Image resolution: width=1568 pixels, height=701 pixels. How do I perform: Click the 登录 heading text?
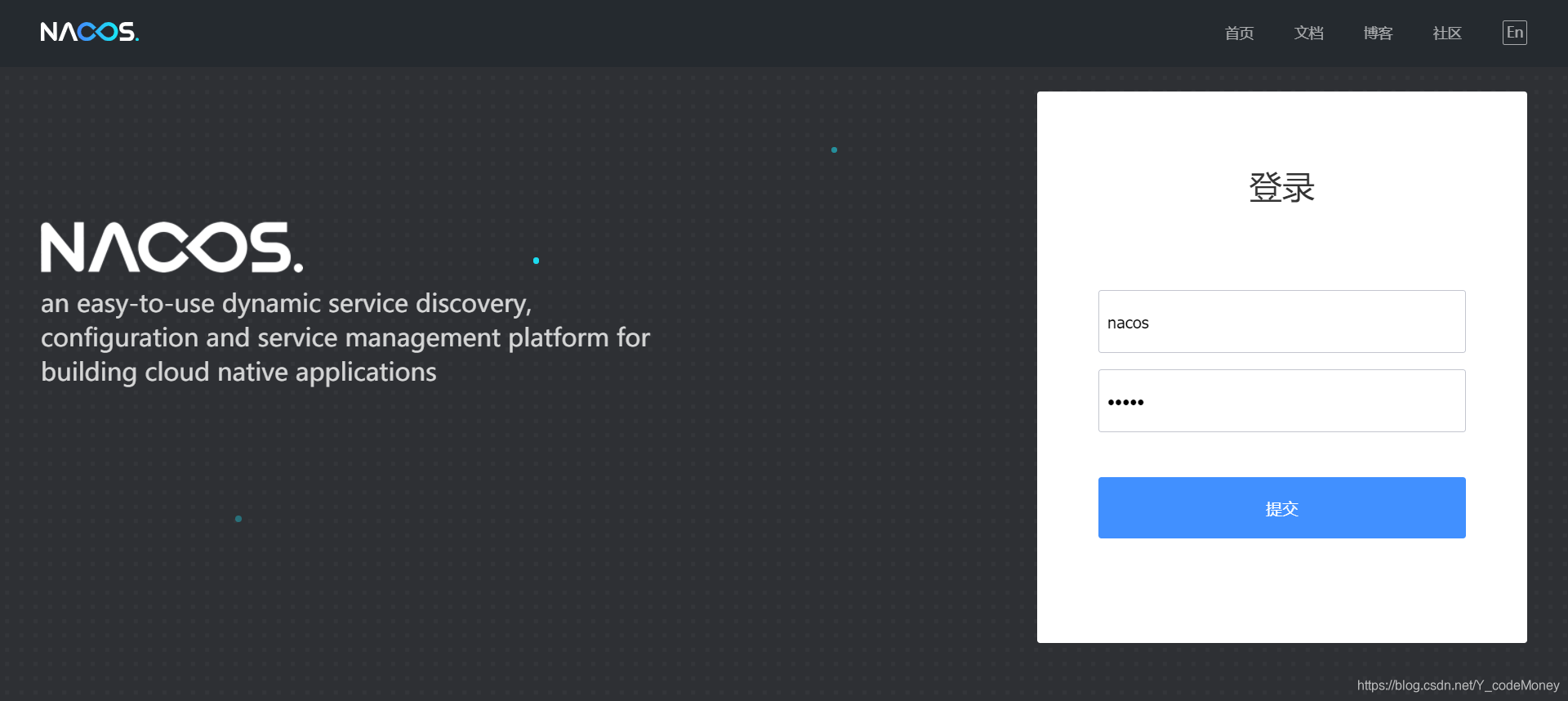tap(1282, 188)
